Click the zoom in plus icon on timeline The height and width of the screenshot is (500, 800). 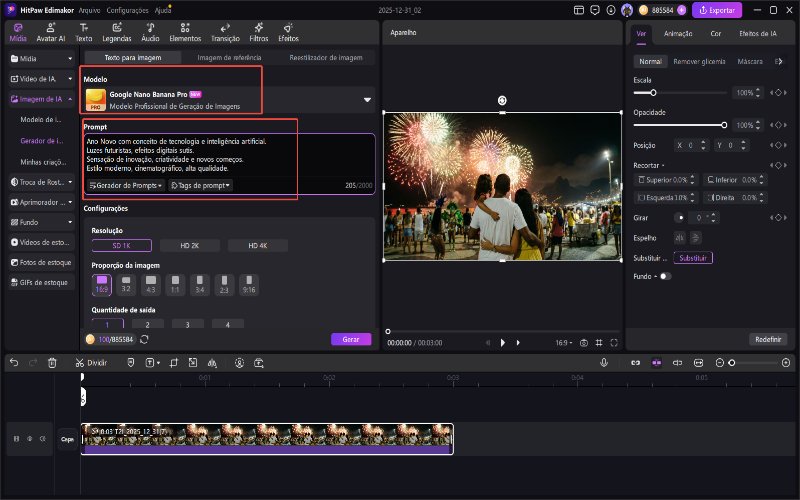click(x=786, y=363)
